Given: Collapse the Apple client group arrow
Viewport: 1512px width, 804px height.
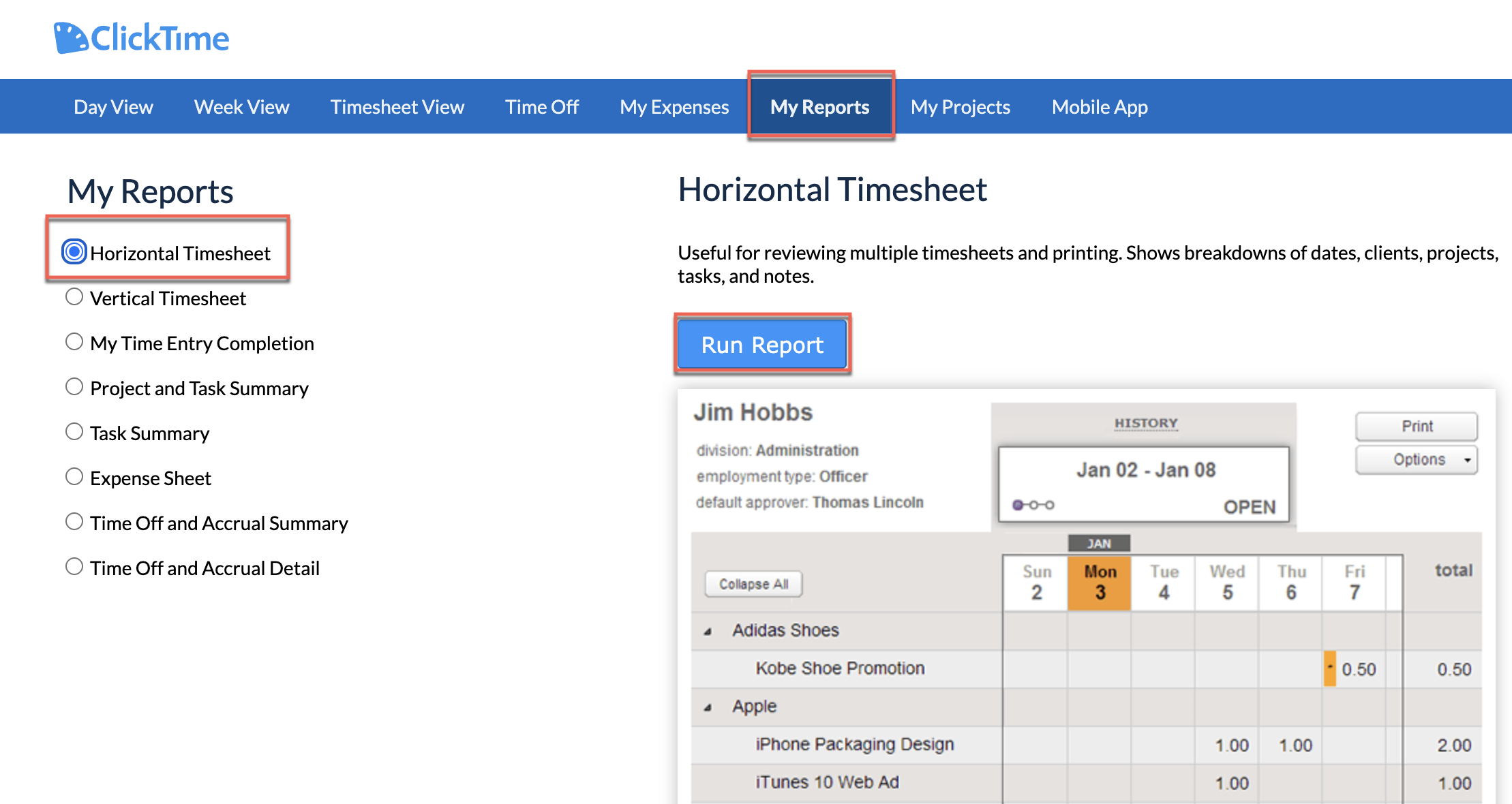Looking at the screenshot, I should point(708,708).
